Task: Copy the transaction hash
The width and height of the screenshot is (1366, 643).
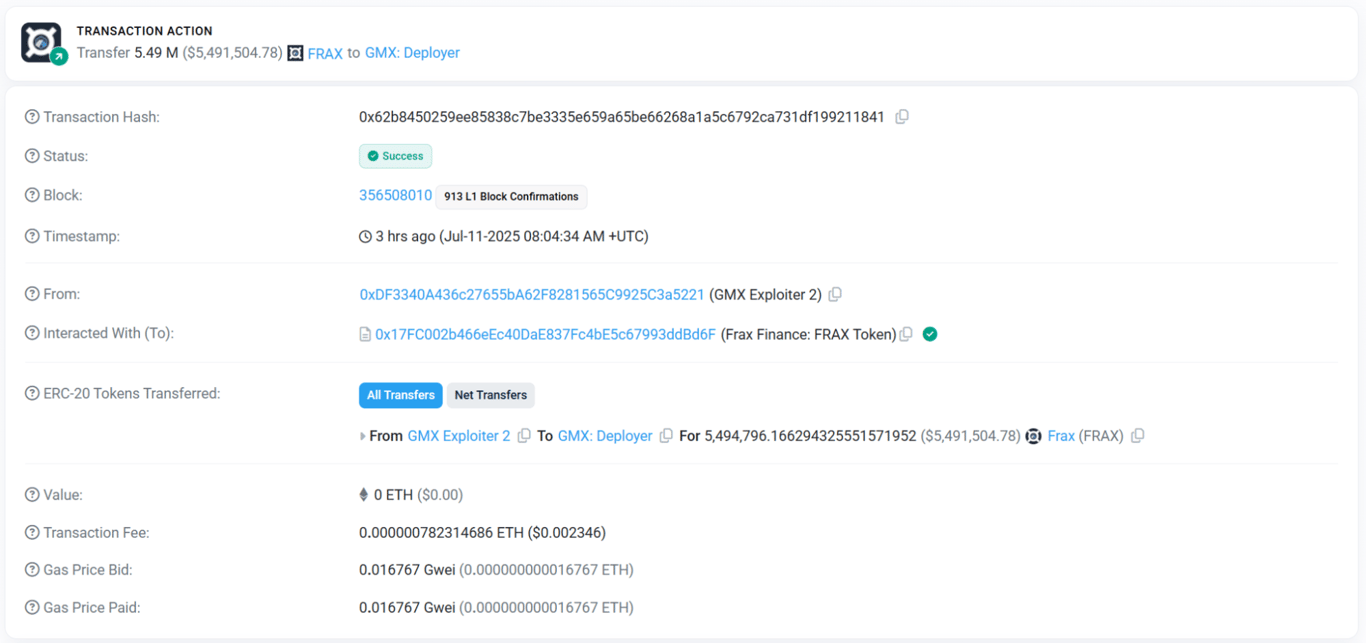Action: (x=902, y=116)
